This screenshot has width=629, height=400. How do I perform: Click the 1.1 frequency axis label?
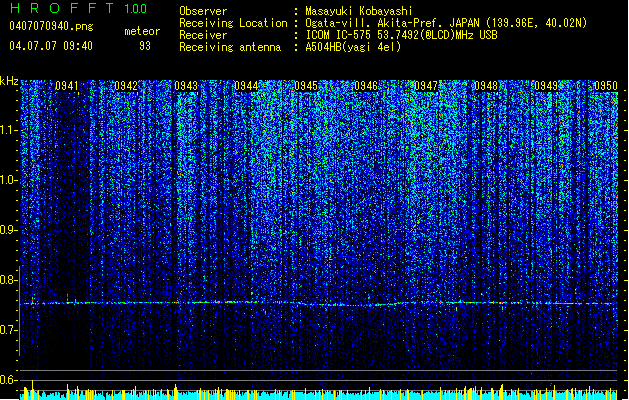pyautogui.click(x=9, y=131)
